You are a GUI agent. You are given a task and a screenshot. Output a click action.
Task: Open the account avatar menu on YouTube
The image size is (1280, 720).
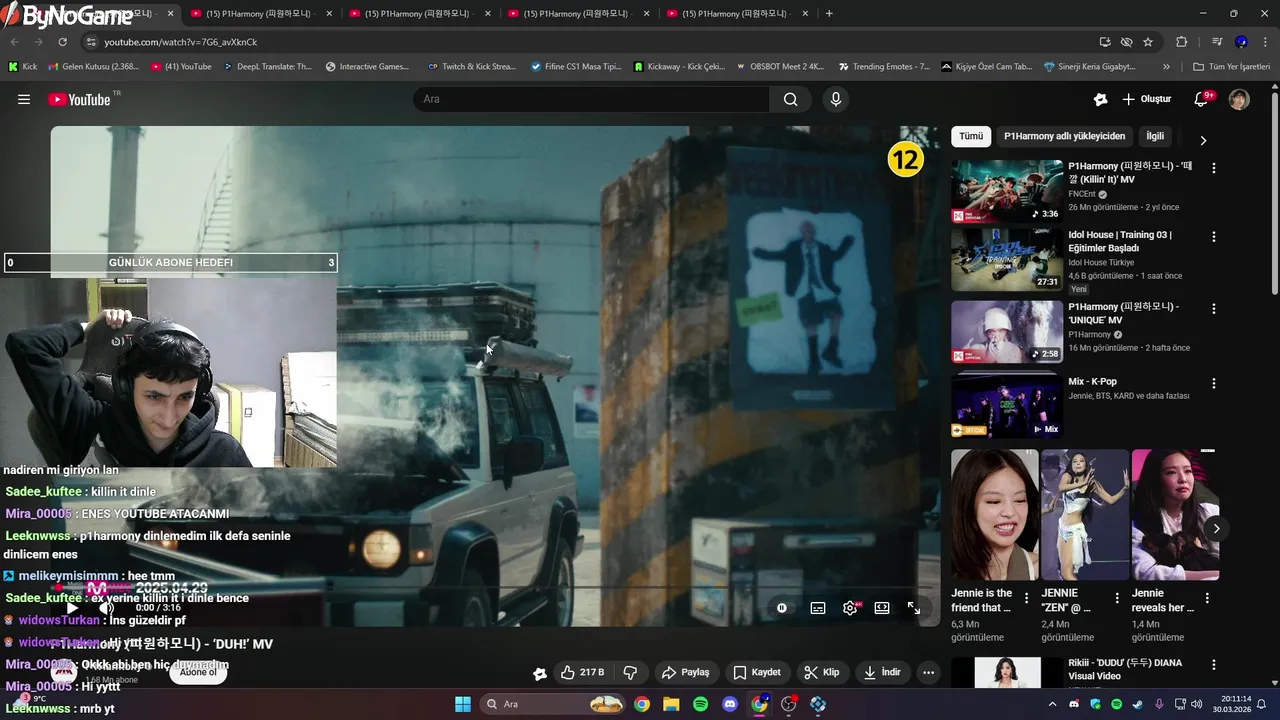tap(1239, 99)
